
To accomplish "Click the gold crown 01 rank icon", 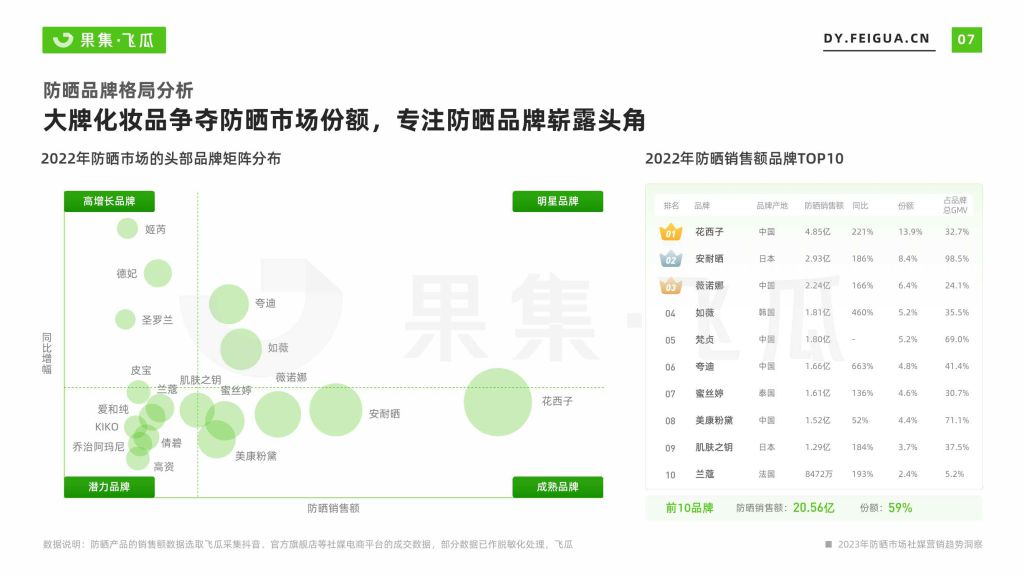I will pyautogui.click(x=671, y=232).
